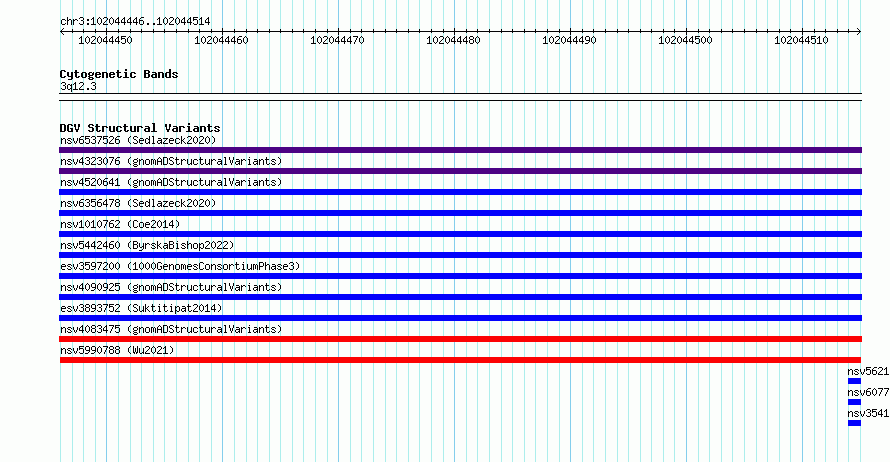890x462 pixels.
Task: Open the nsv4520641 variant label
Action: [x=171, y=182]
